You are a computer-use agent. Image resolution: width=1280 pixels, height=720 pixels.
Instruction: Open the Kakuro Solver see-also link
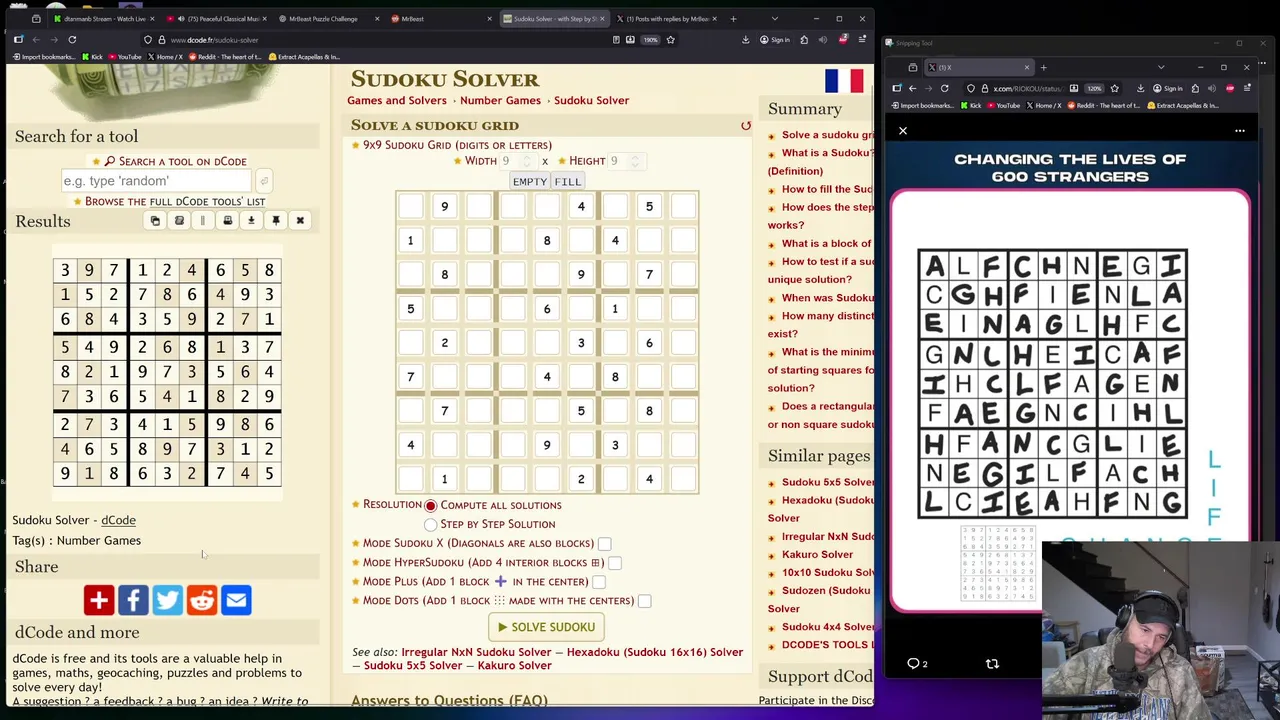(515, 666)
